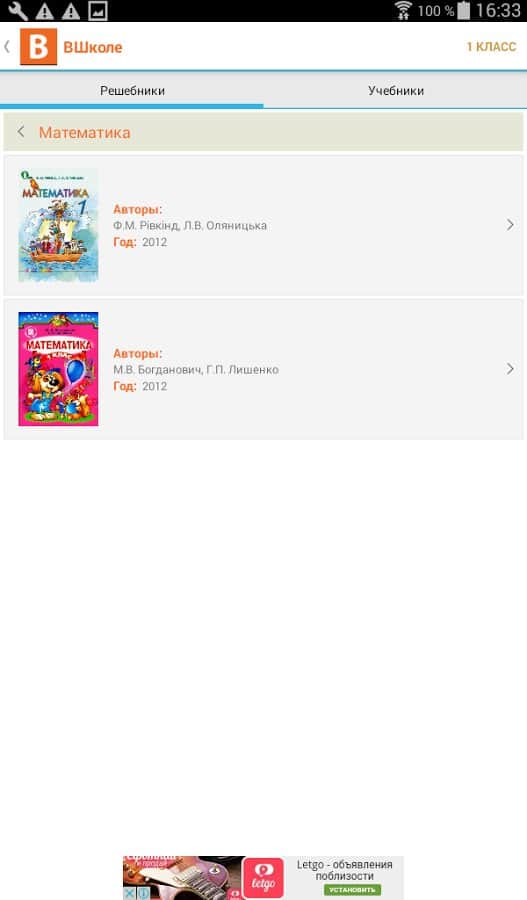Screen dimensions: 527x900
Task: Open the pink Математика dog cover thumbnail
Action: coord(58,369)
